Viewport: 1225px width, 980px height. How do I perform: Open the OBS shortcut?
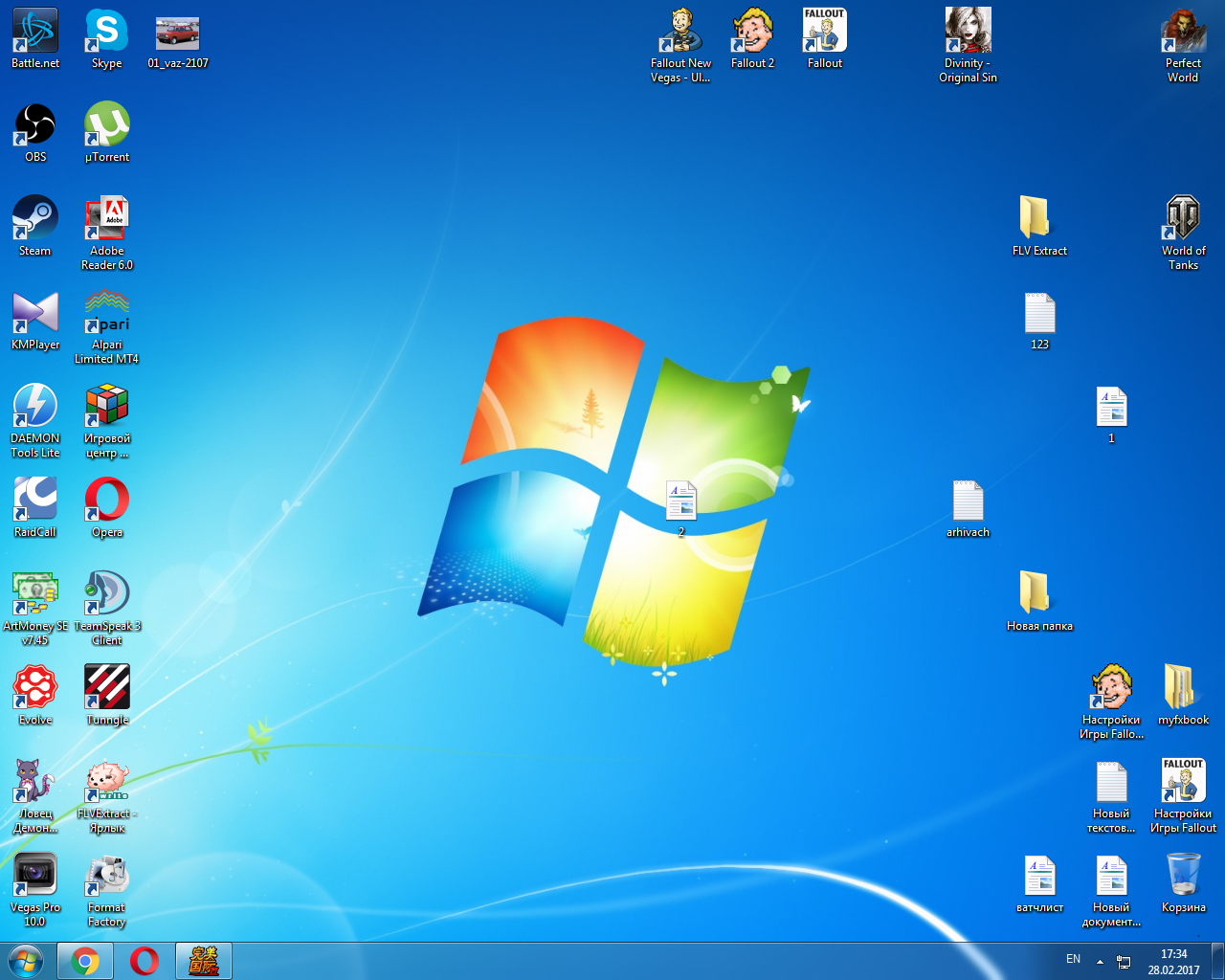tap(35, 133)
